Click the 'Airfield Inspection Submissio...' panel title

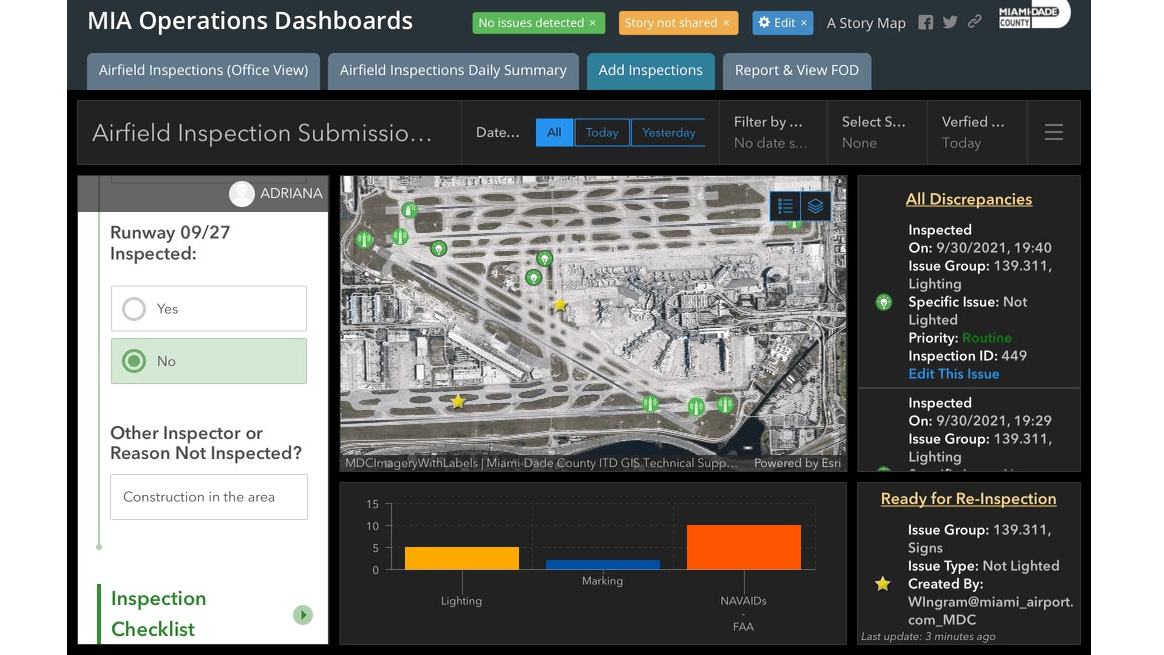pyautogui.click(x=262, y=133)
